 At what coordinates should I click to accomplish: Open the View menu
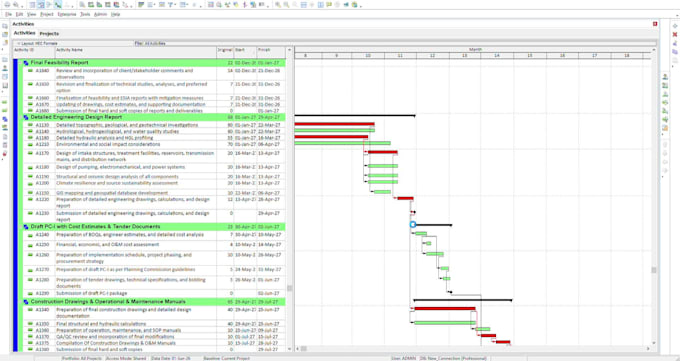[32, 14]
